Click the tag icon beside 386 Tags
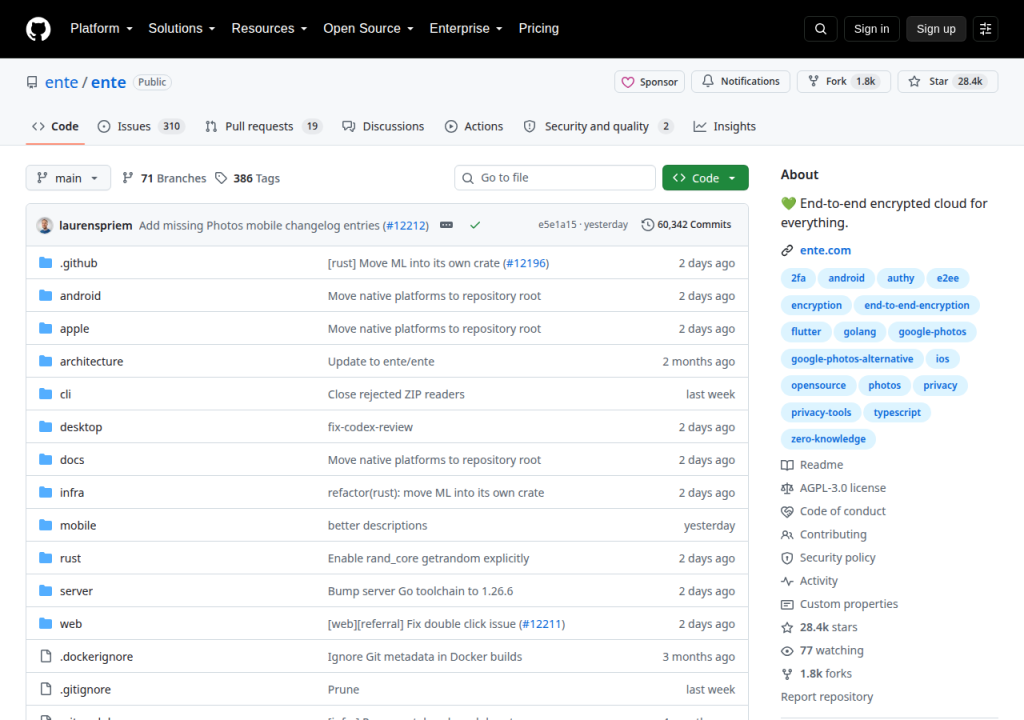Viewport: 1024px width, 720px height. point(221,178)
